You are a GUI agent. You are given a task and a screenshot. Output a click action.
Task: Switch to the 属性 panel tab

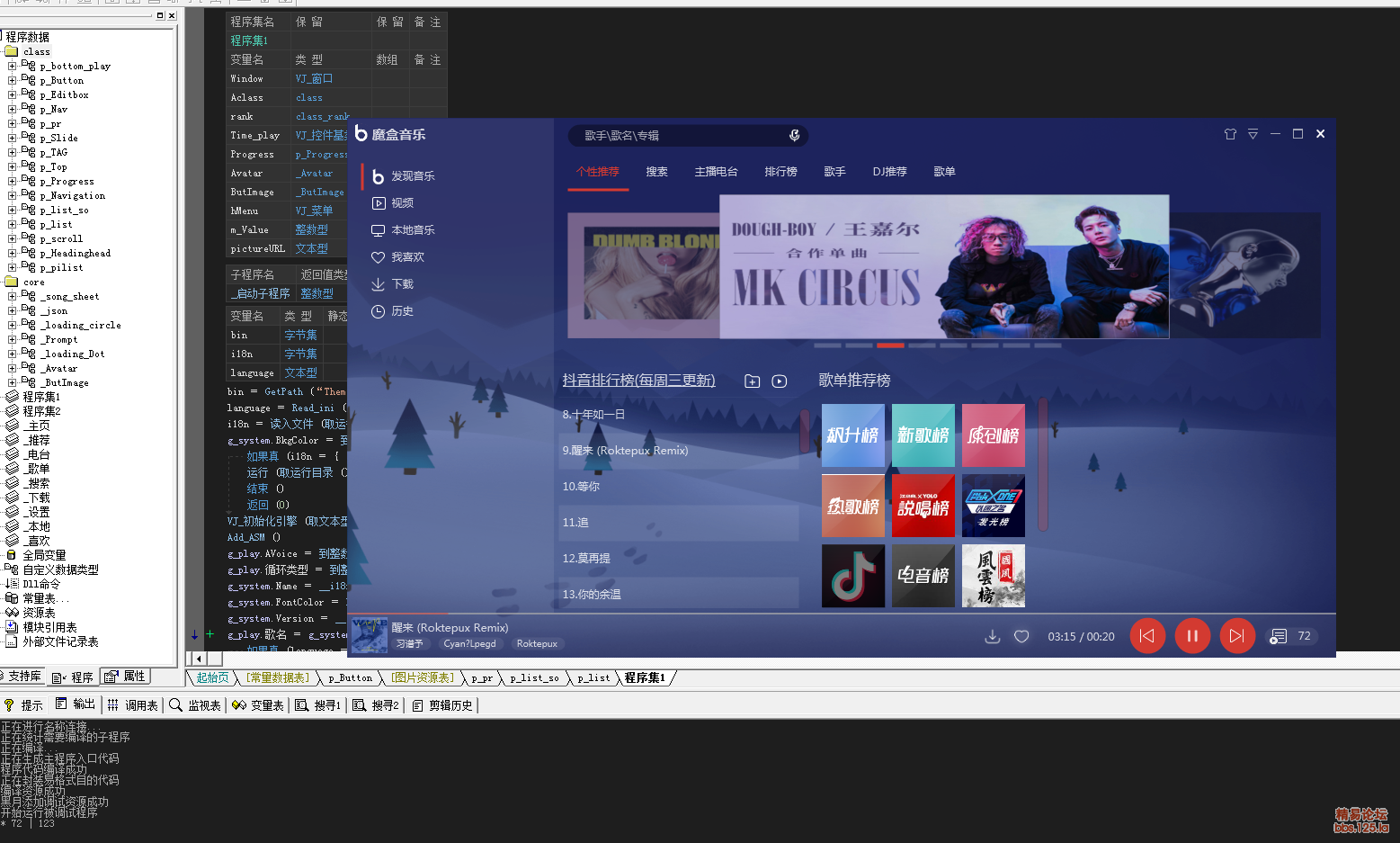point(125,677)
